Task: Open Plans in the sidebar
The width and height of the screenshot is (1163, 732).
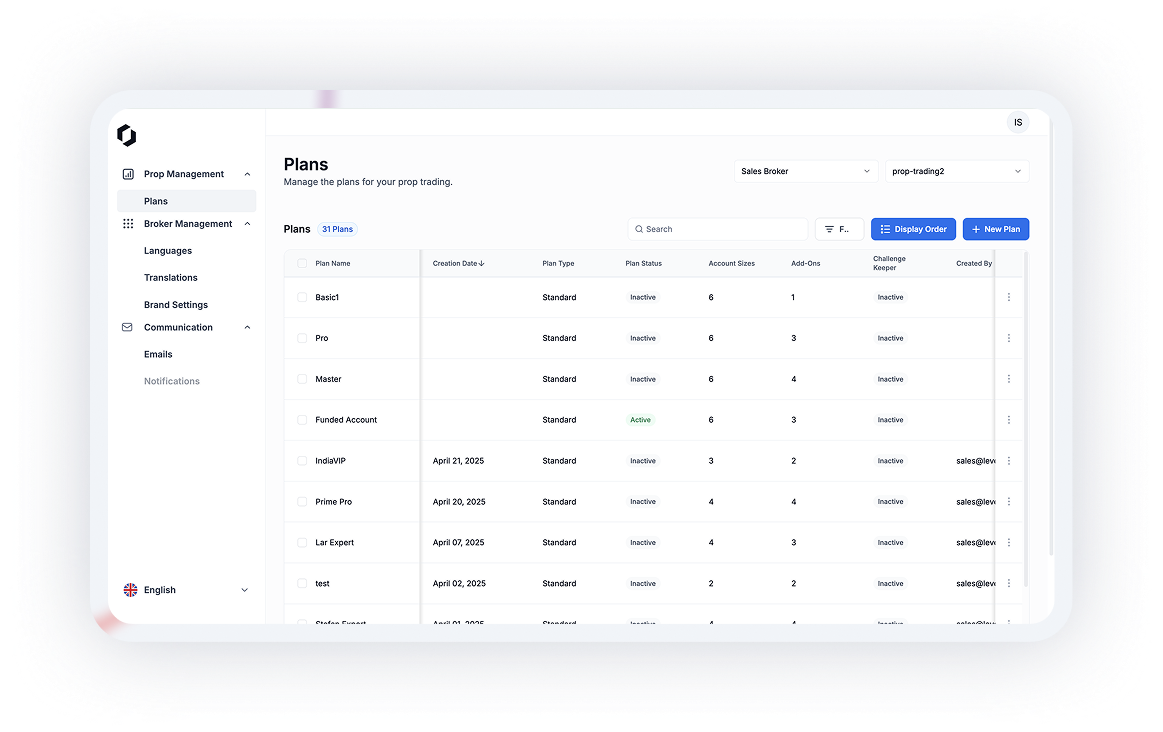Action: pos(186,201)
